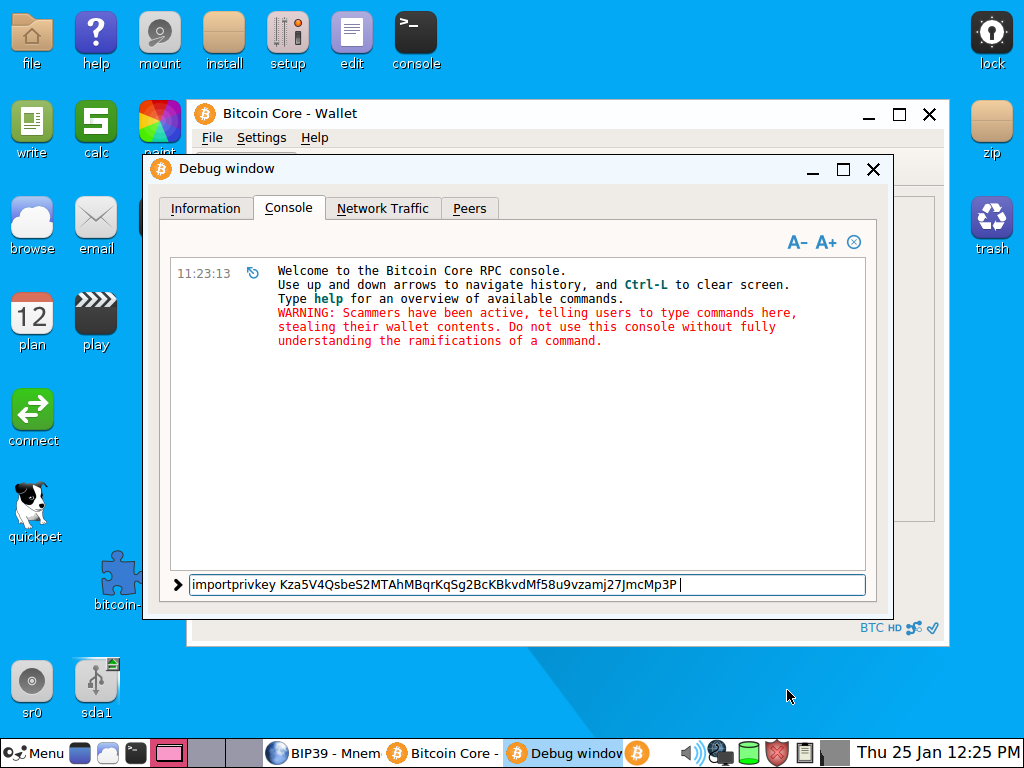Open the File menu in Bitcoin Core
Screen dimensions: 1024x768
click(212, 138)
